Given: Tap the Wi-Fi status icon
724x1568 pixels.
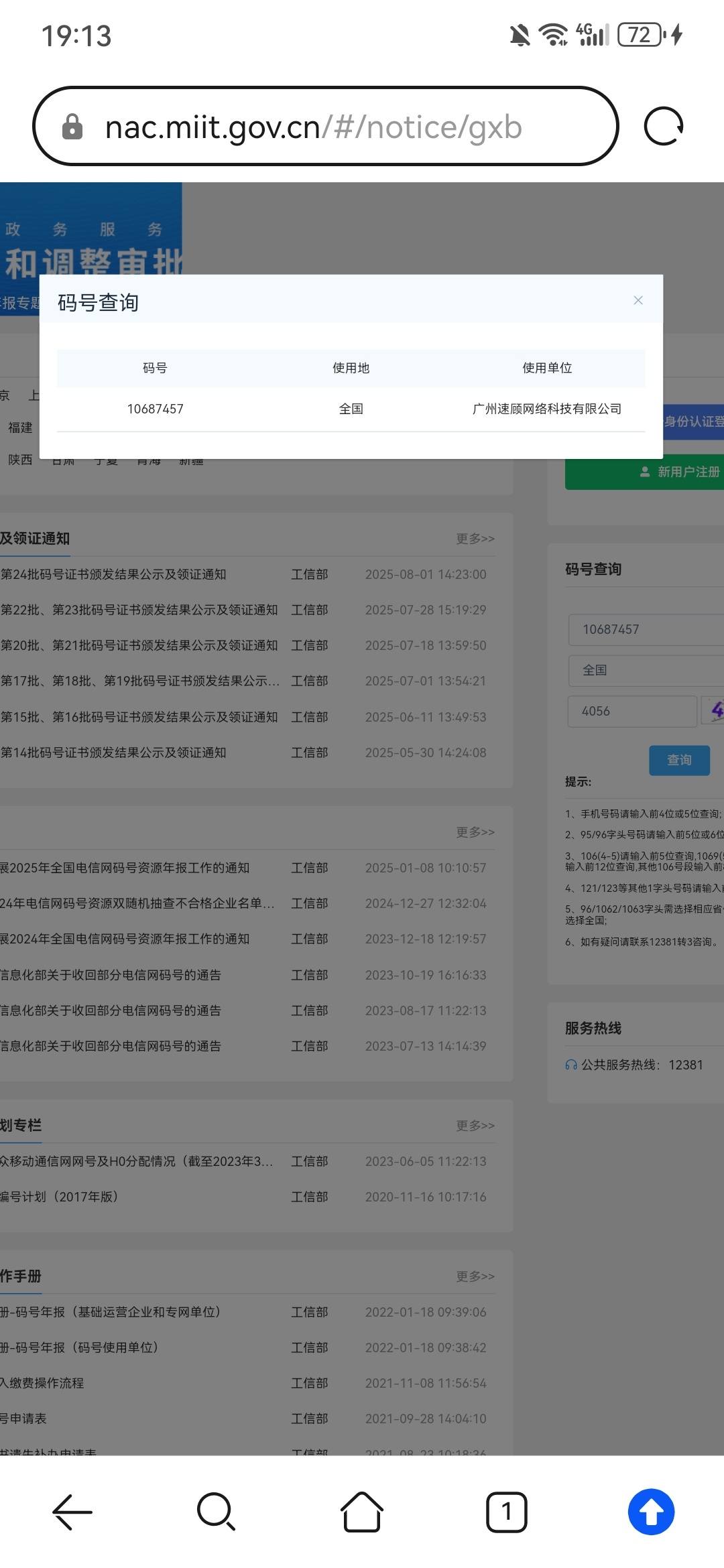Looking at the screenshot, I should point(553,35).
